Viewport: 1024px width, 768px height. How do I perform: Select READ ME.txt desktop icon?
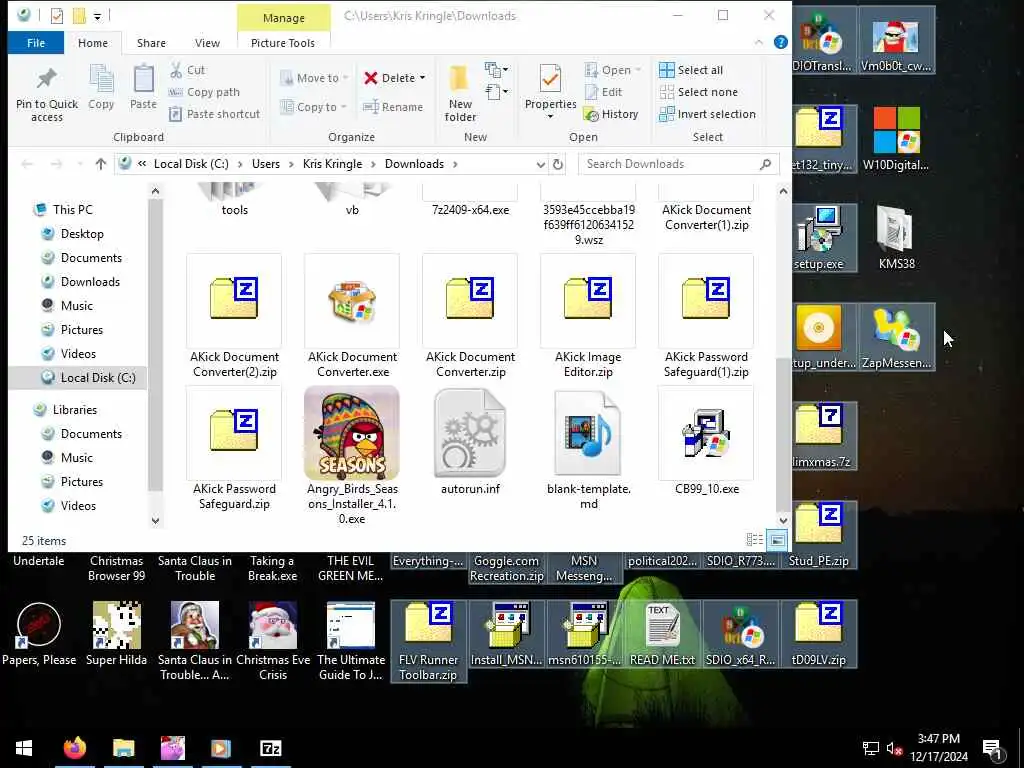(x=662, y=634)
